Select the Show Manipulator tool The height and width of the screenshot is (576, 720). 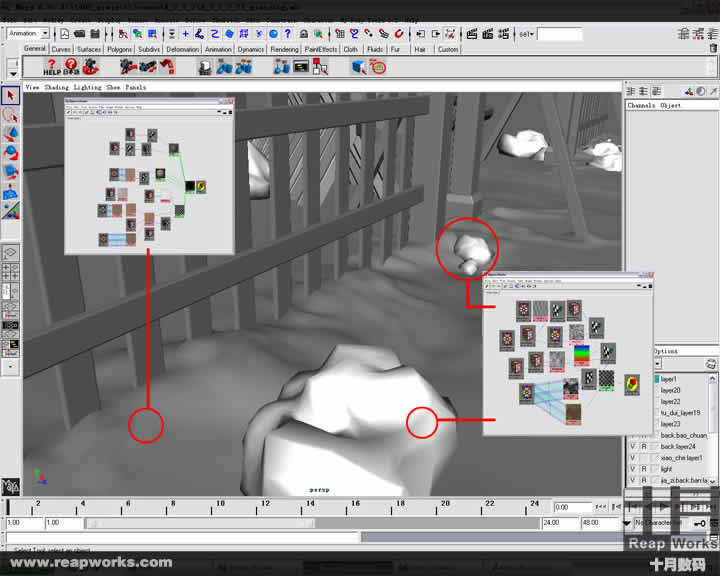11,191
